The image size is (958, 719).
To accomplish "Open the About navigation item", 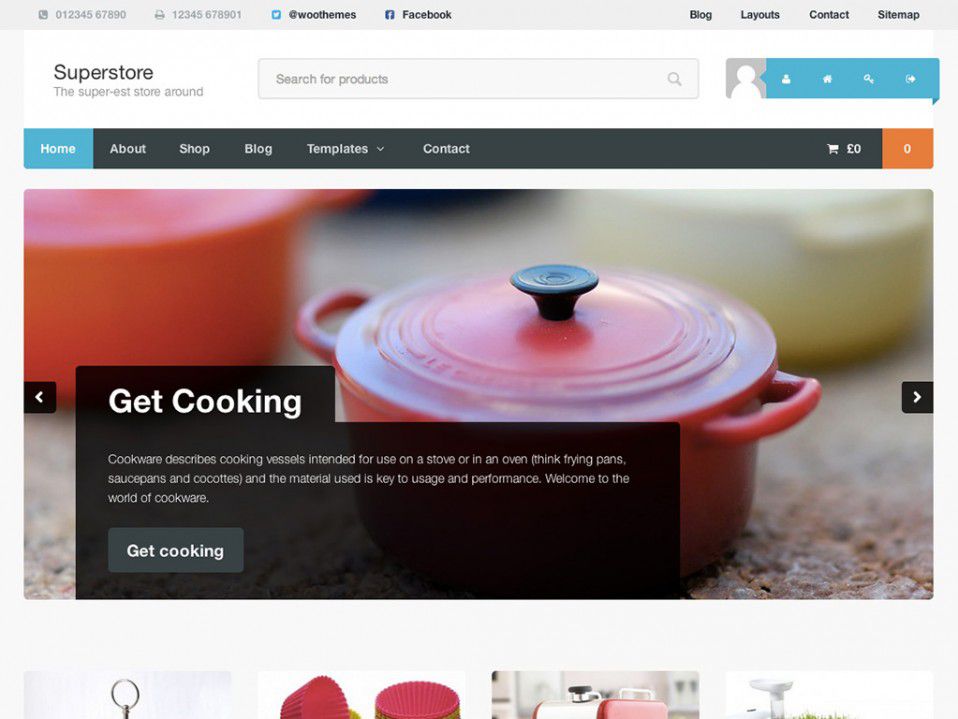I will (128, 148).
